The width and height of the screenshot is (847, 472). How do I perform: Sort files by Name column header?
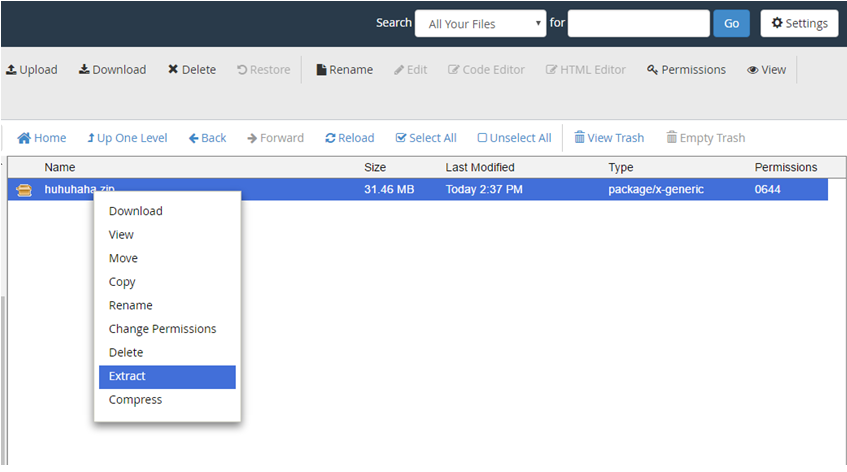click(60, 167)
